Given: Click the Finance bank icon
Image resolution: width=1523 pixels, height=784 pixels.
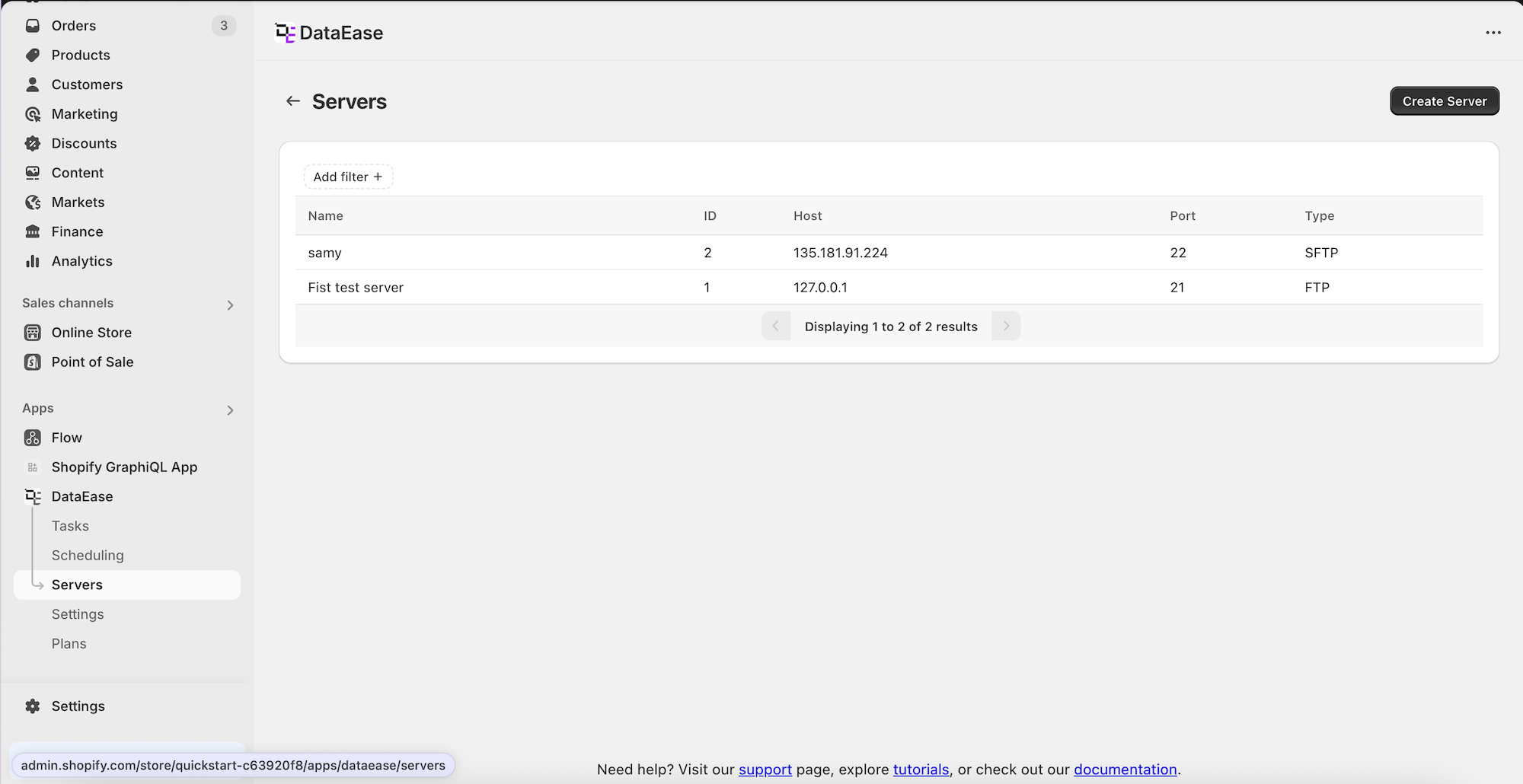Looking at the screenshot, I should 33,231.
